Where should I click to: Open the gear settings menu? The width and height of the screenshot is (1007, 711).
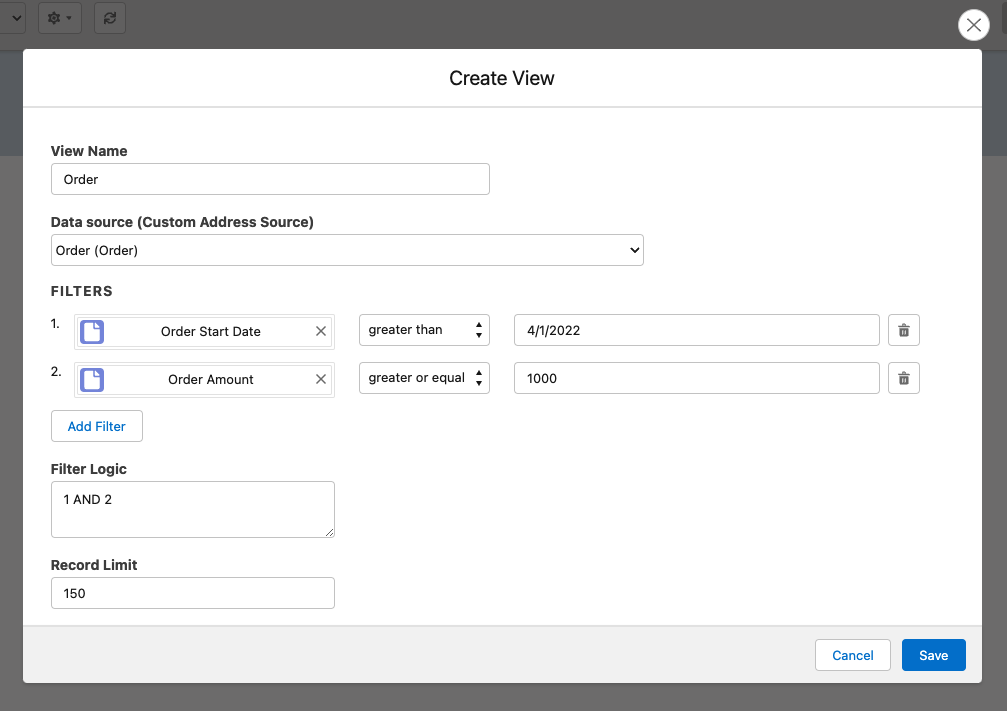[59, 18]
